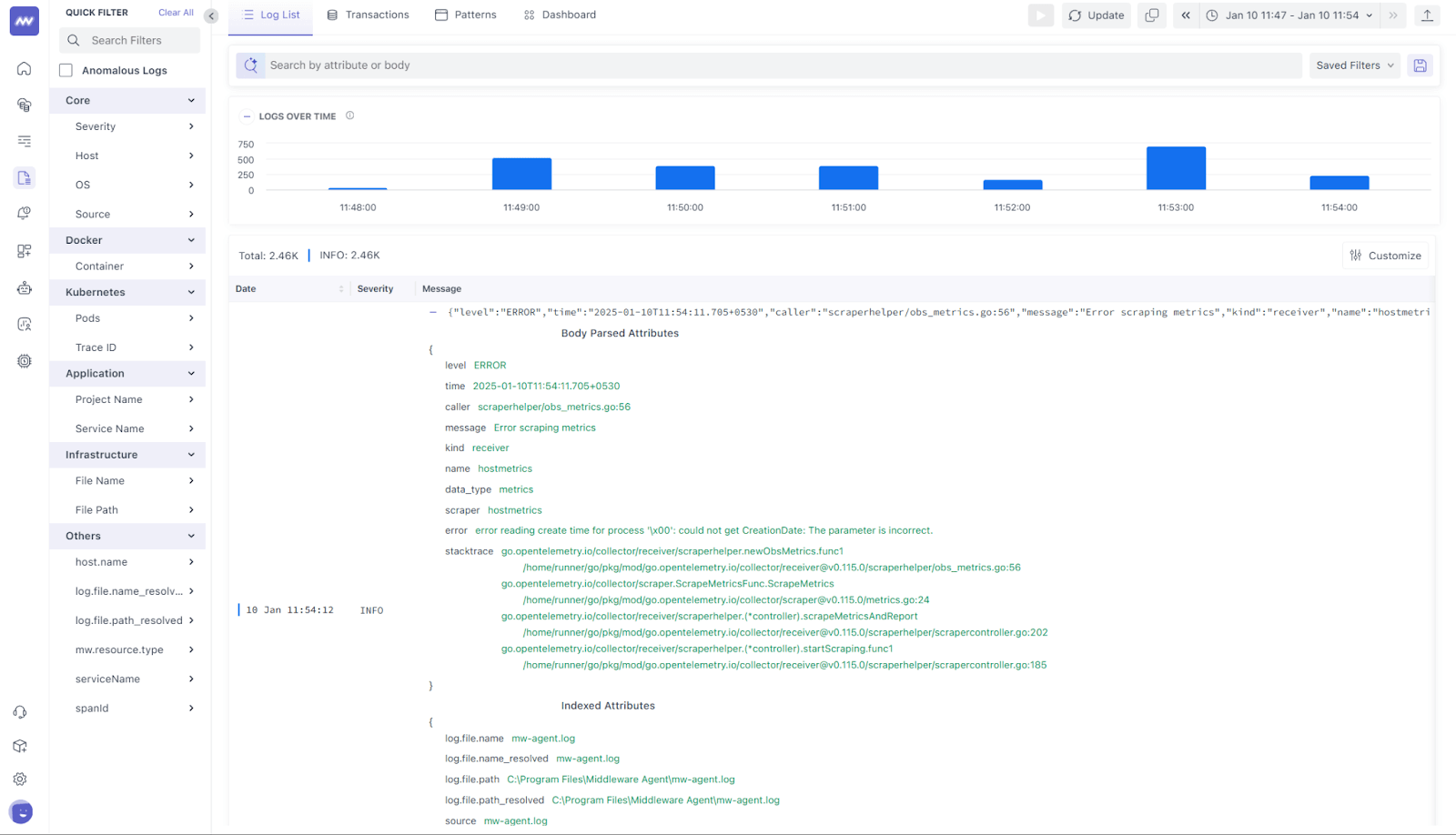This screenshot has width=1456, height=835.
Task: Click the headset support icon at sidebar bottom
Action: pyautogui.click(x=20, y=711)
